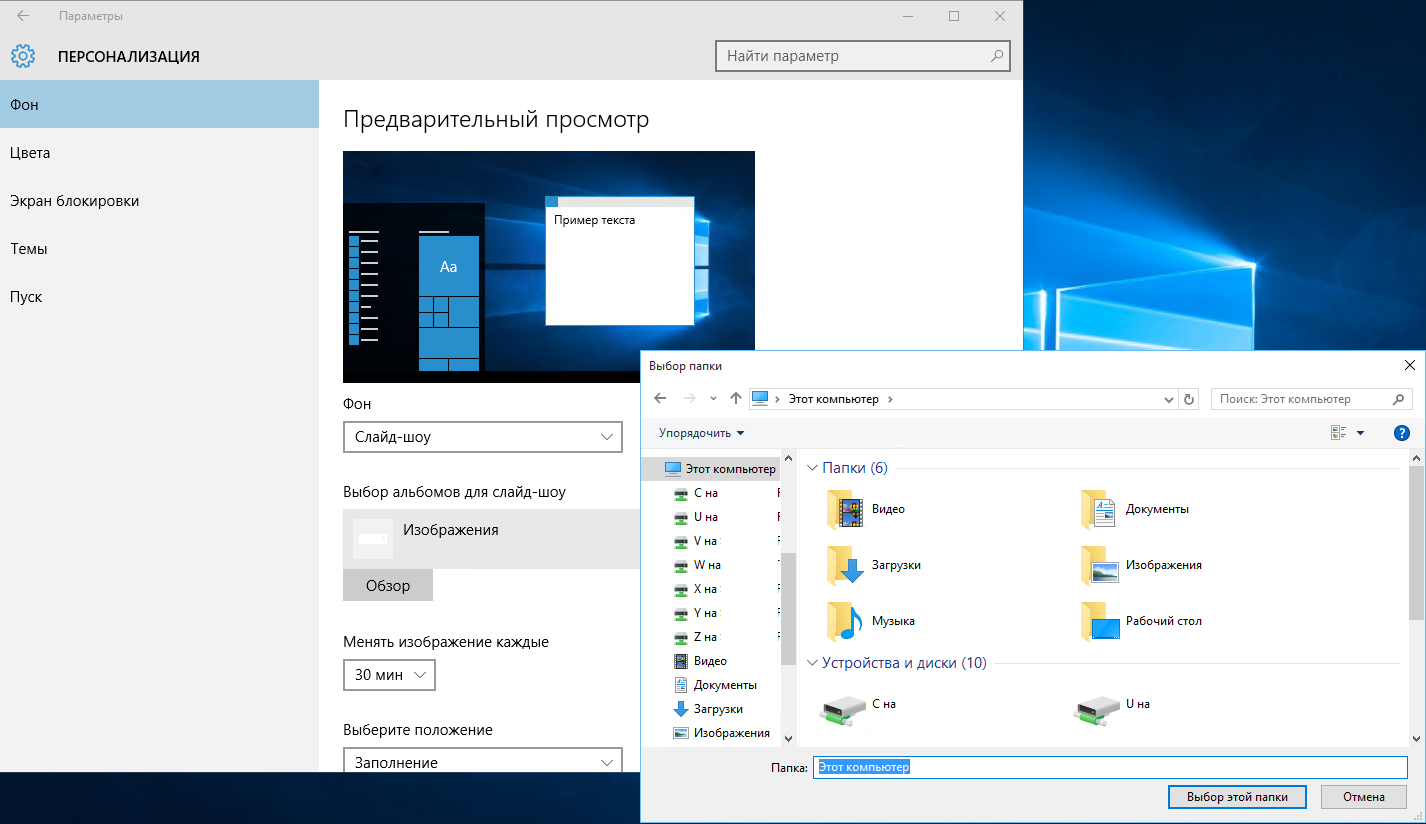Image resolution: width=1426 pixels, height=824 pixels.
Task: Go back in folder dialog
Action: pos(660,398)
